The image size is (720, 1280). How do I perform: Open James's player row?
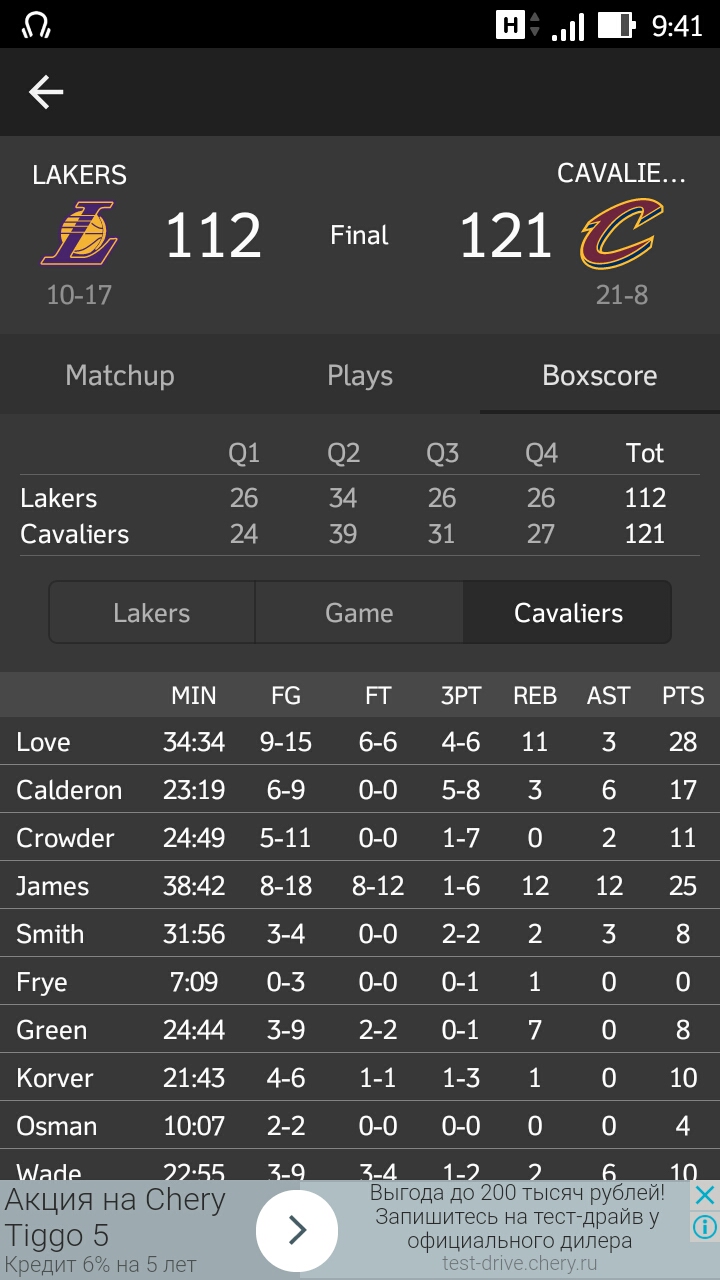click(x=360, y=886)
